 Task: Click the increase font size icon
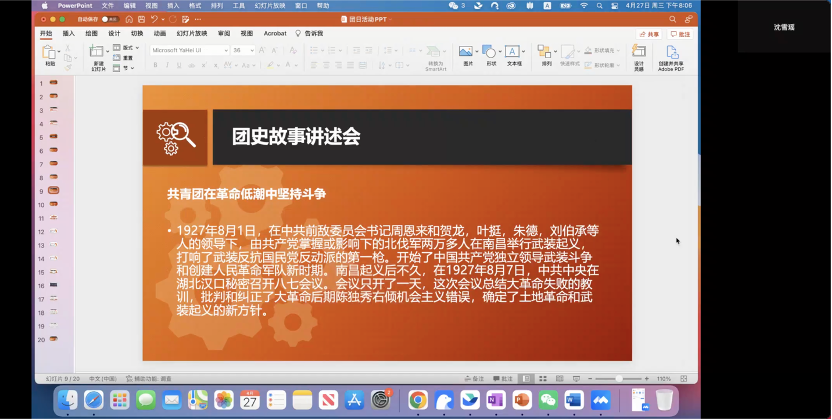pos(262,50)
